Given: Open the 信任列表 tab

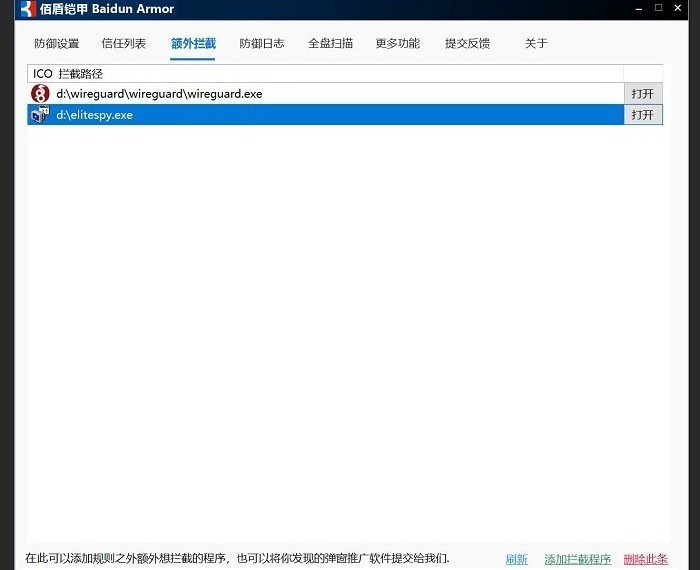Looking at the screenshot, I should 124,44.
